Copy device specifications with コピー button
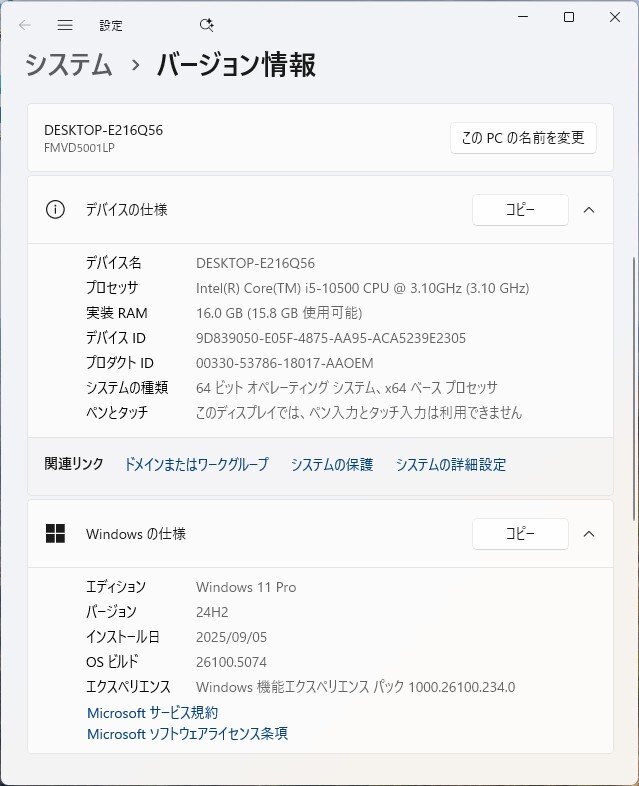The height and width of the screenshot is (786, 639). pos(520,210)
